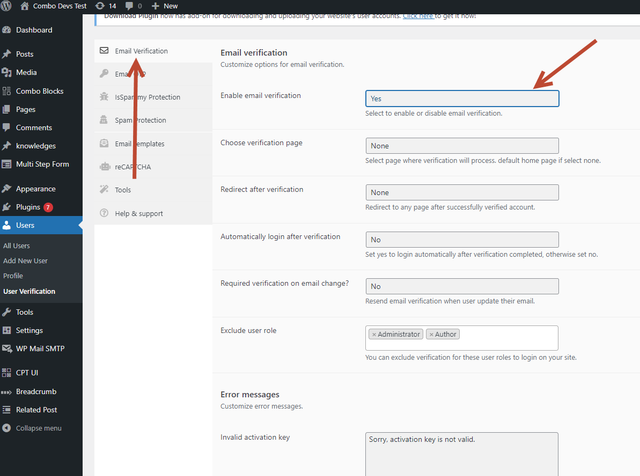Click the Tools wrench icon in sidebar
Viewport: 640px width, 476px height.
7,312
